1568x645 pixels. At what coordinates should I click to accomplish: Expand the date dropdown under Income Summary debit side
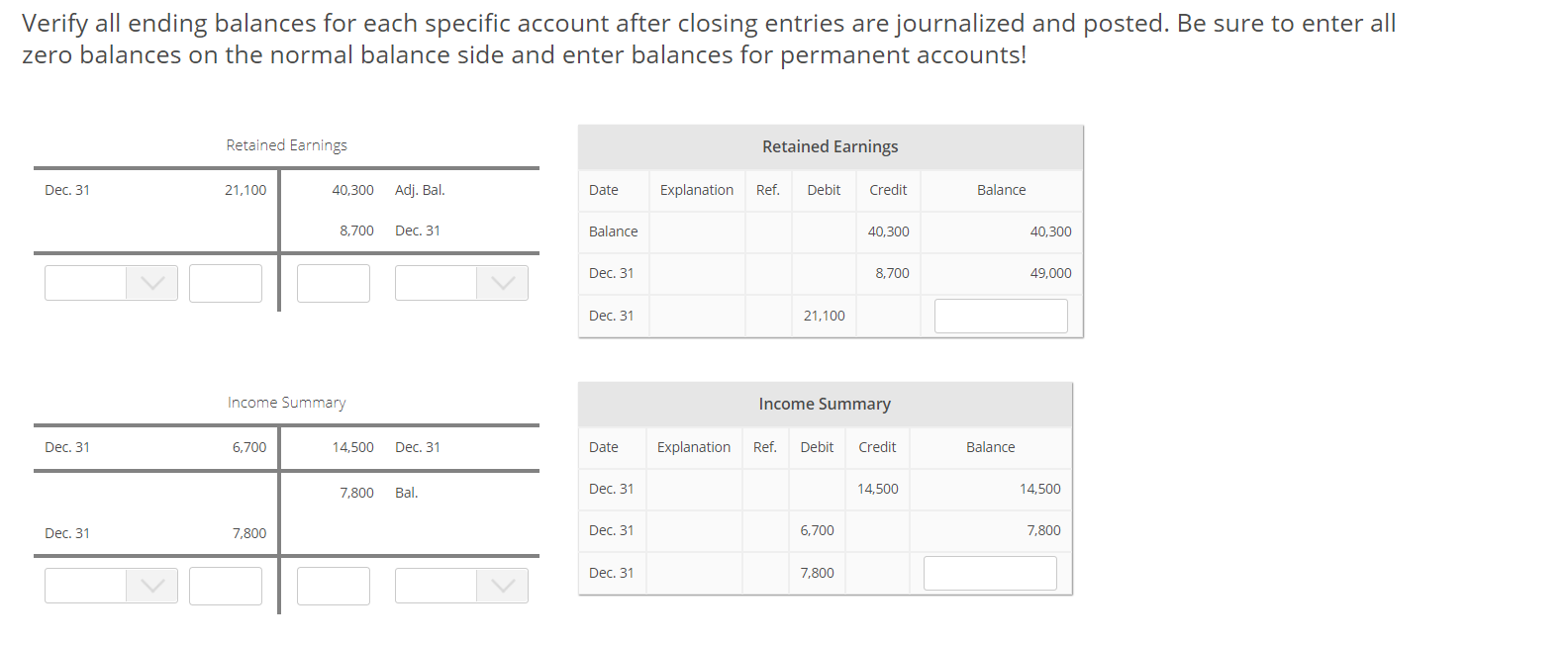(110, 586)
